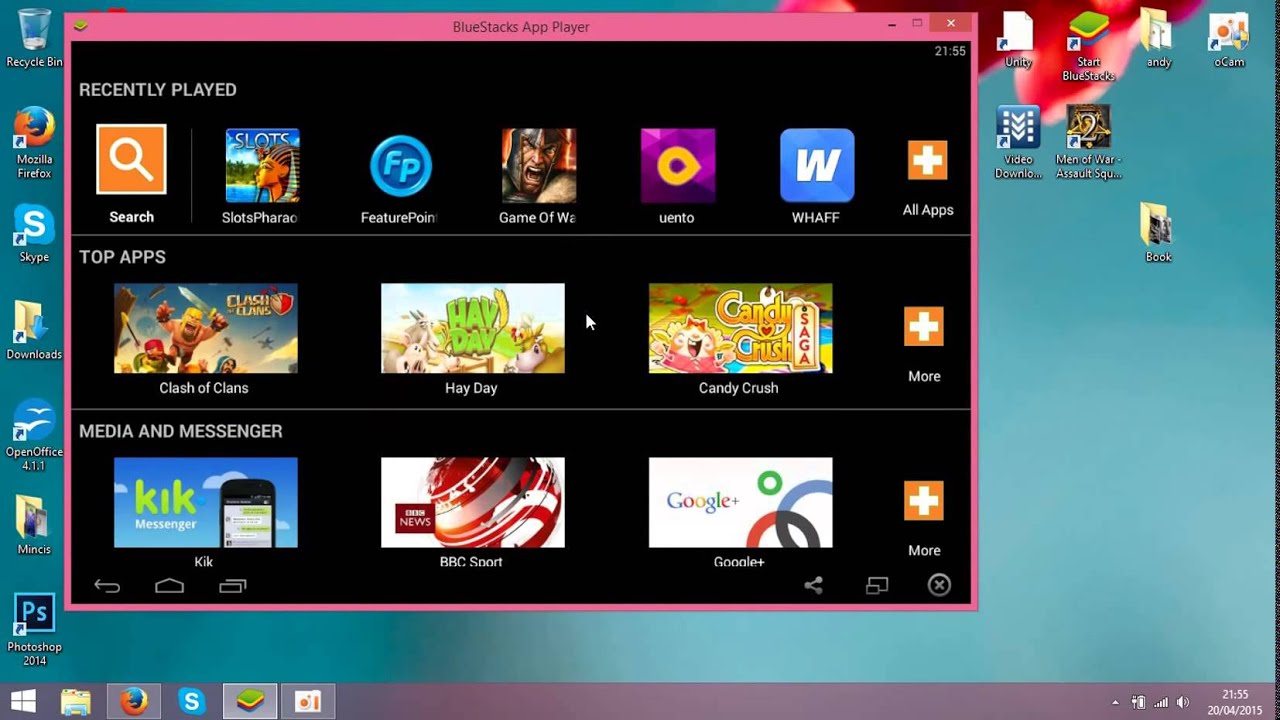Open the Hay Day thumbnail
This screenshot has height=720, width=1280.
(x=472, y=328)
